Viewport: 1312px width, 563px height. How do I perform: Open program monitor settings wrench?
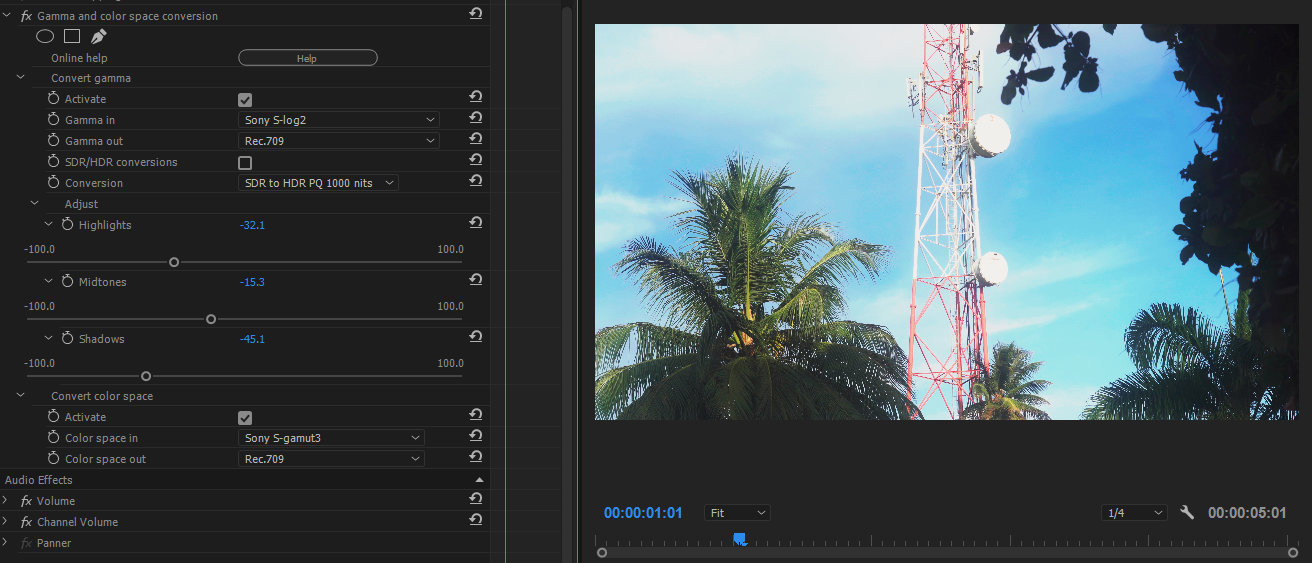(1187, 512)
